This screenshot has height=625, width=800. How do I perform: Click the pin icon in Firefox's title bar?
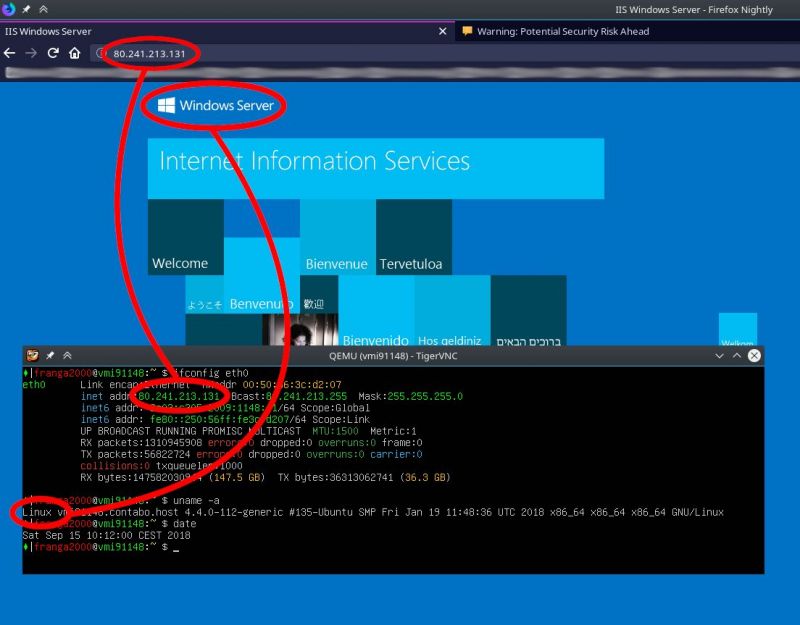[26, 9]
